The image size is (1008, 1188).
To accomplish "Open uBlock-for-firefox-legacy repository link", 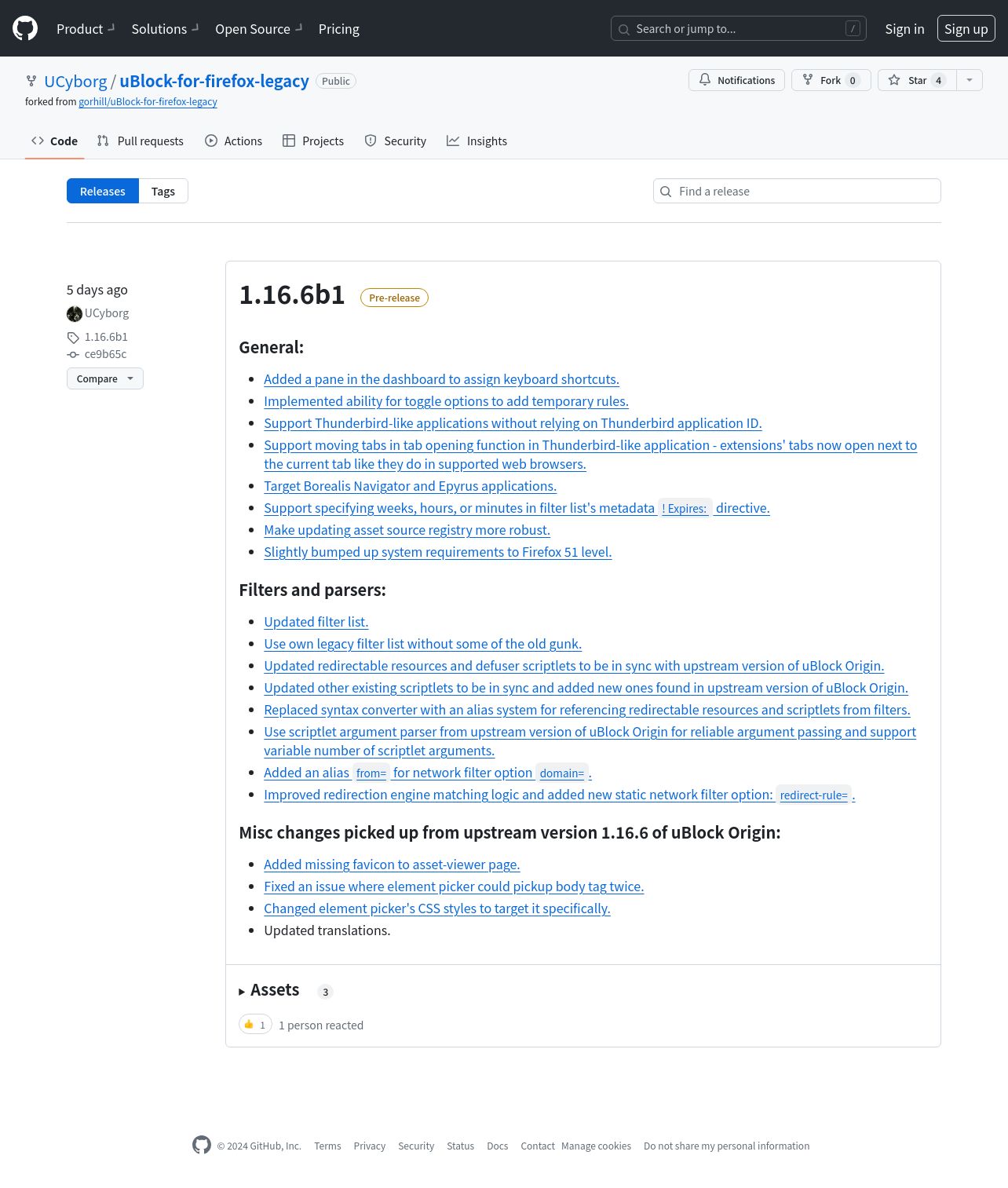I will pyautogui.click(x=214, y=81).
